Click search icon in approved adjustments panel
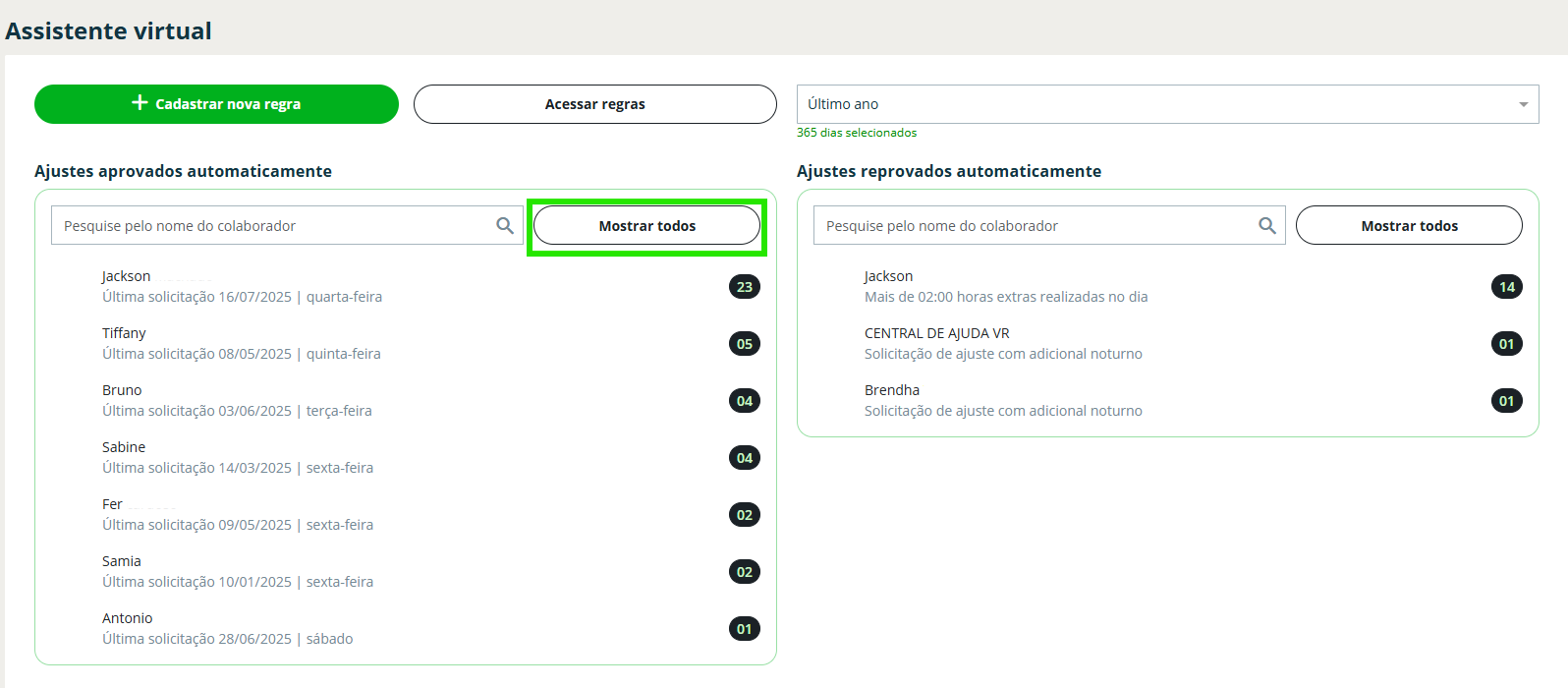1568x688 pixels. 505,226
